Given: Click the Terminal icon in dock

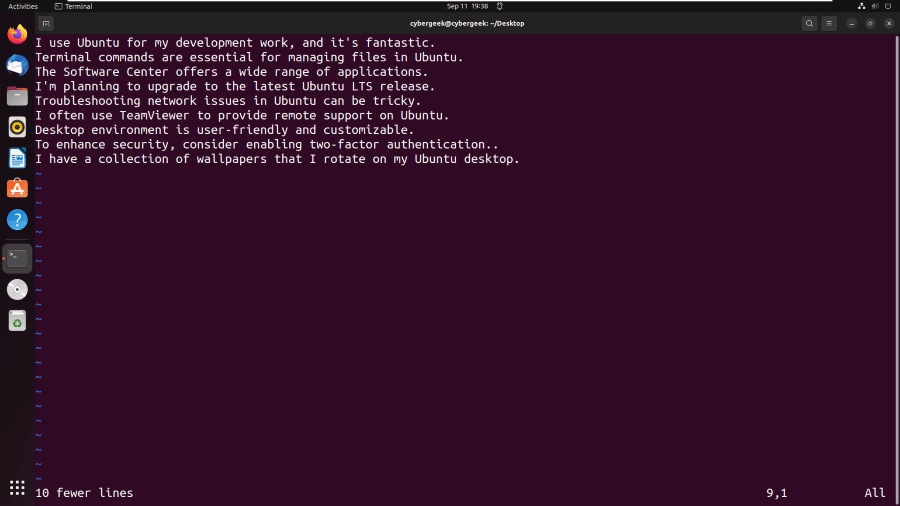Looking at the screenshot, I should click(x=17, y=258).
